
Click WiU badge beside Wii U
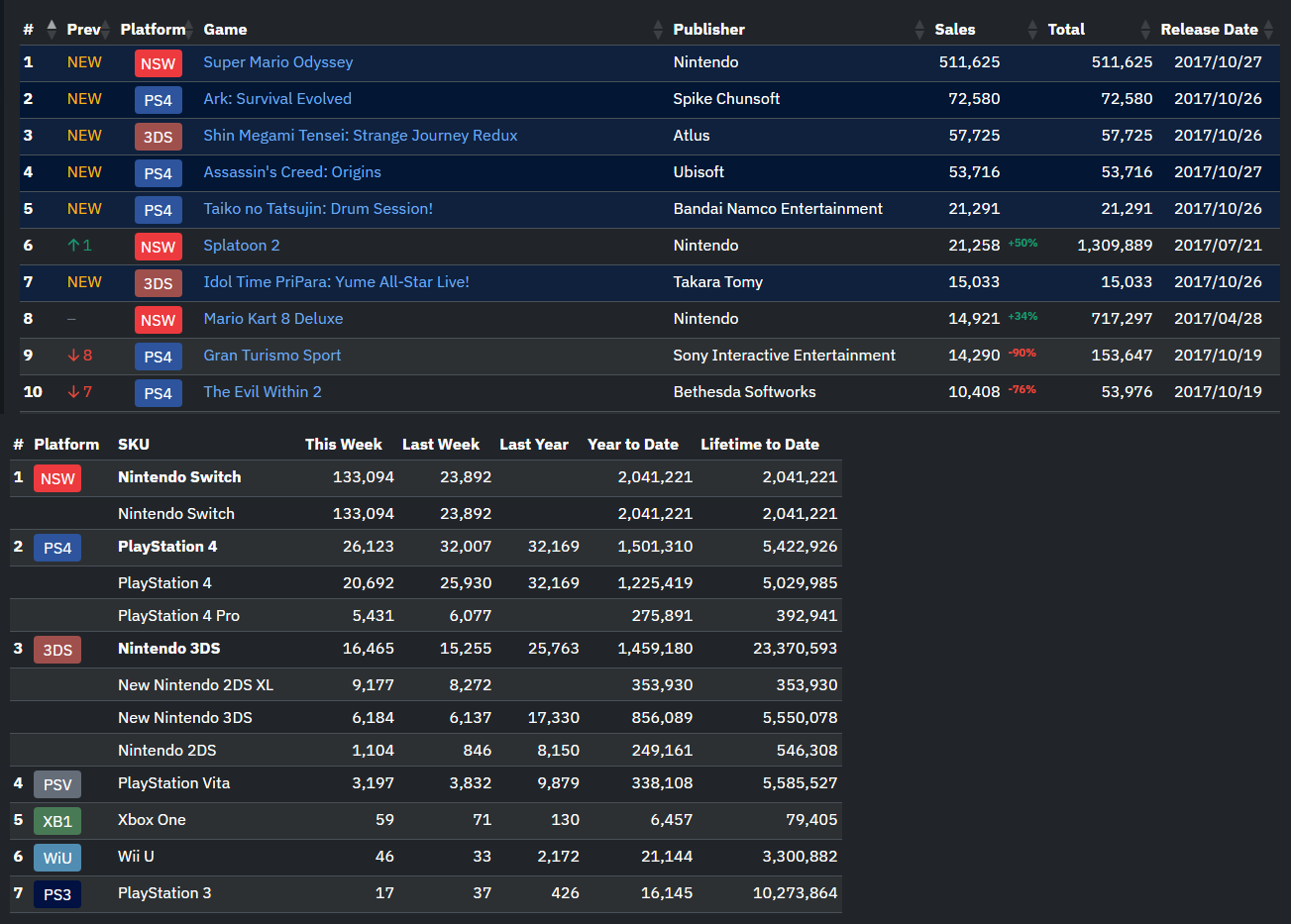[57, 859]
